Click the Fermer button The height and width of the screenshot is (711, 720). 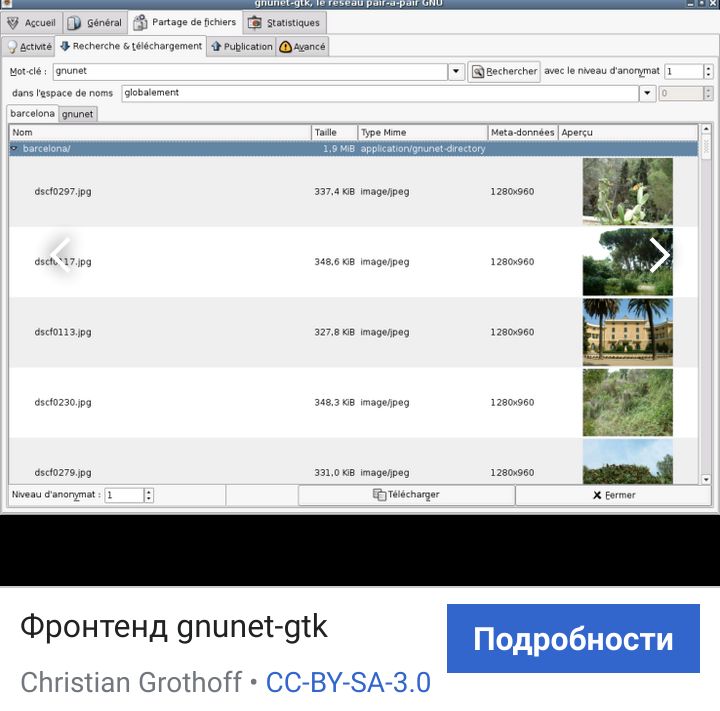pyautogui.click(x=613, y=495)
